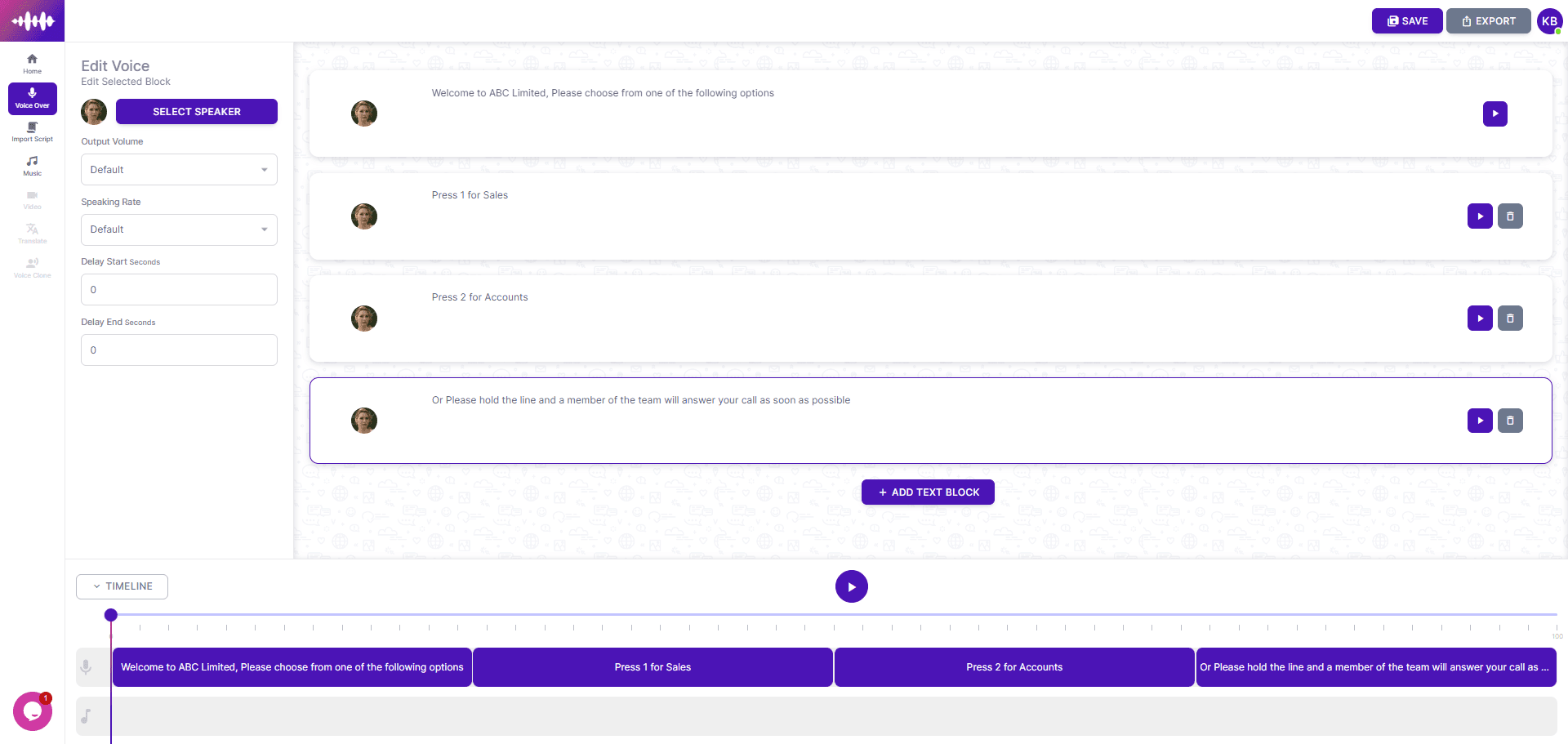Delete the 'Press 1 for Sales' block
The image size is (1568, 744).
pyautogui.click(x=1510, y=216)
